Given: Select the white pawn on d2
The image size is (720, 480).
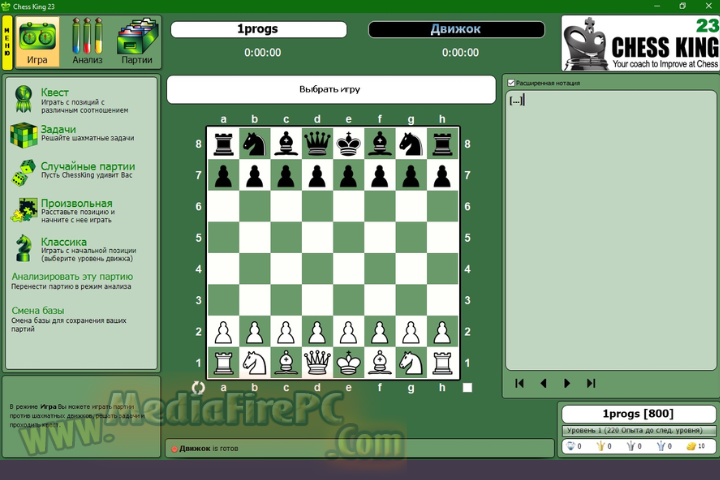Looking at the screenshot, I should pos(317,332).
